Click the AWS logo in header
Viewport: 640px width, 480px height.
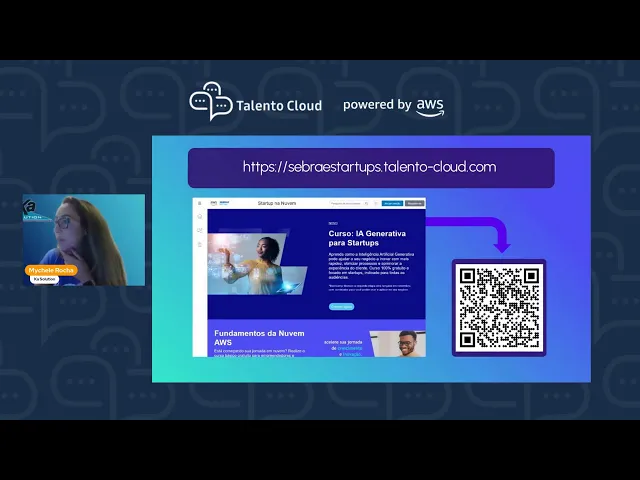(430, 108)
